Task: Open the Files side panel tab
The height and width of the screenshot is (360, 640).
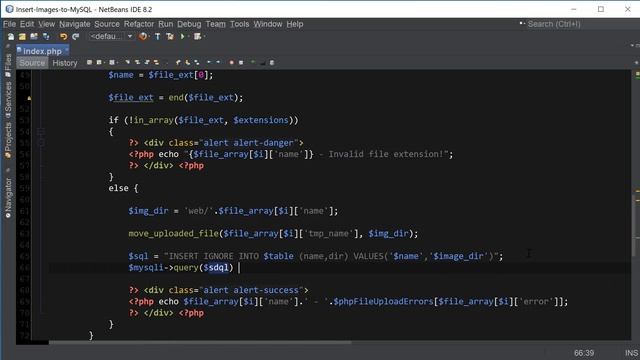Action: point(8,66)
